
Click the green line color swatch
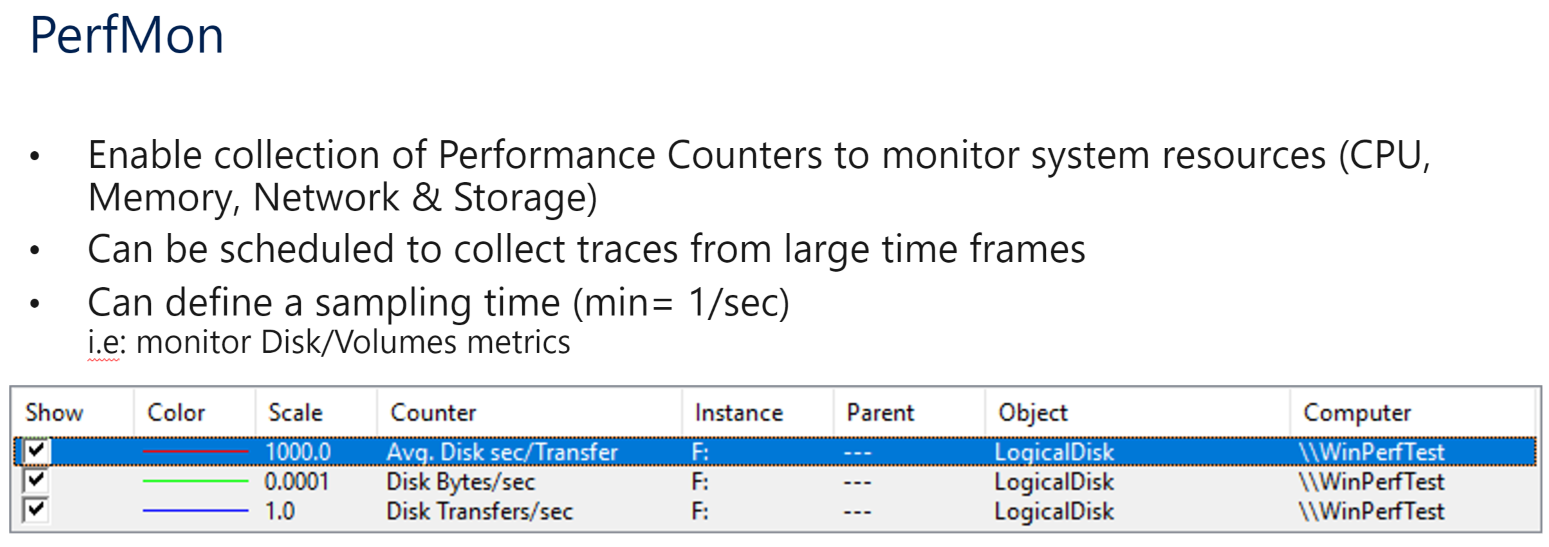point(196,482)
